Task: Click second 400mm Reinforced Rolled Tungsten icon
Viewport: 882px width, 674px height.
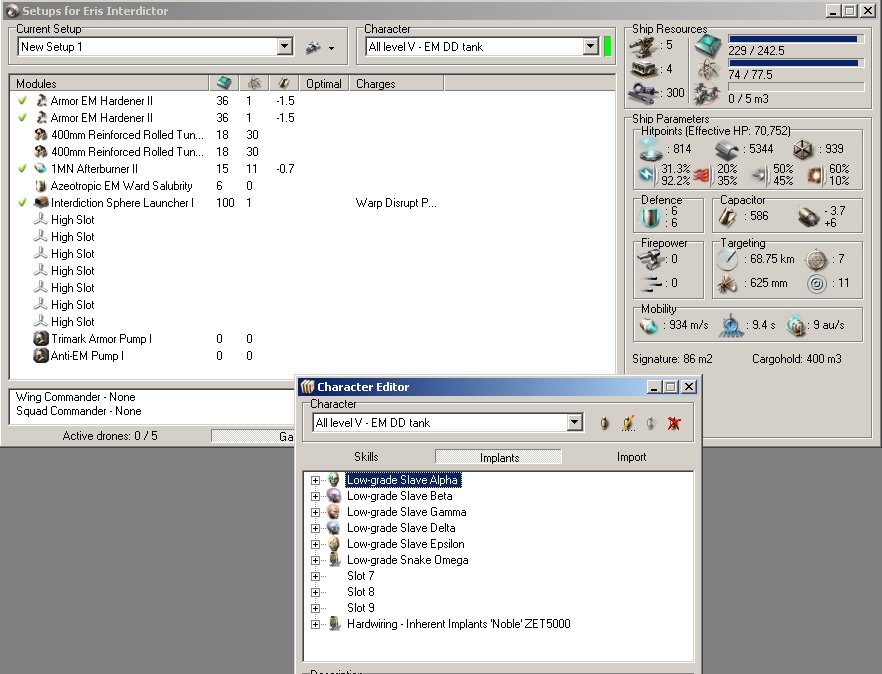Action: tap(40, 151)
